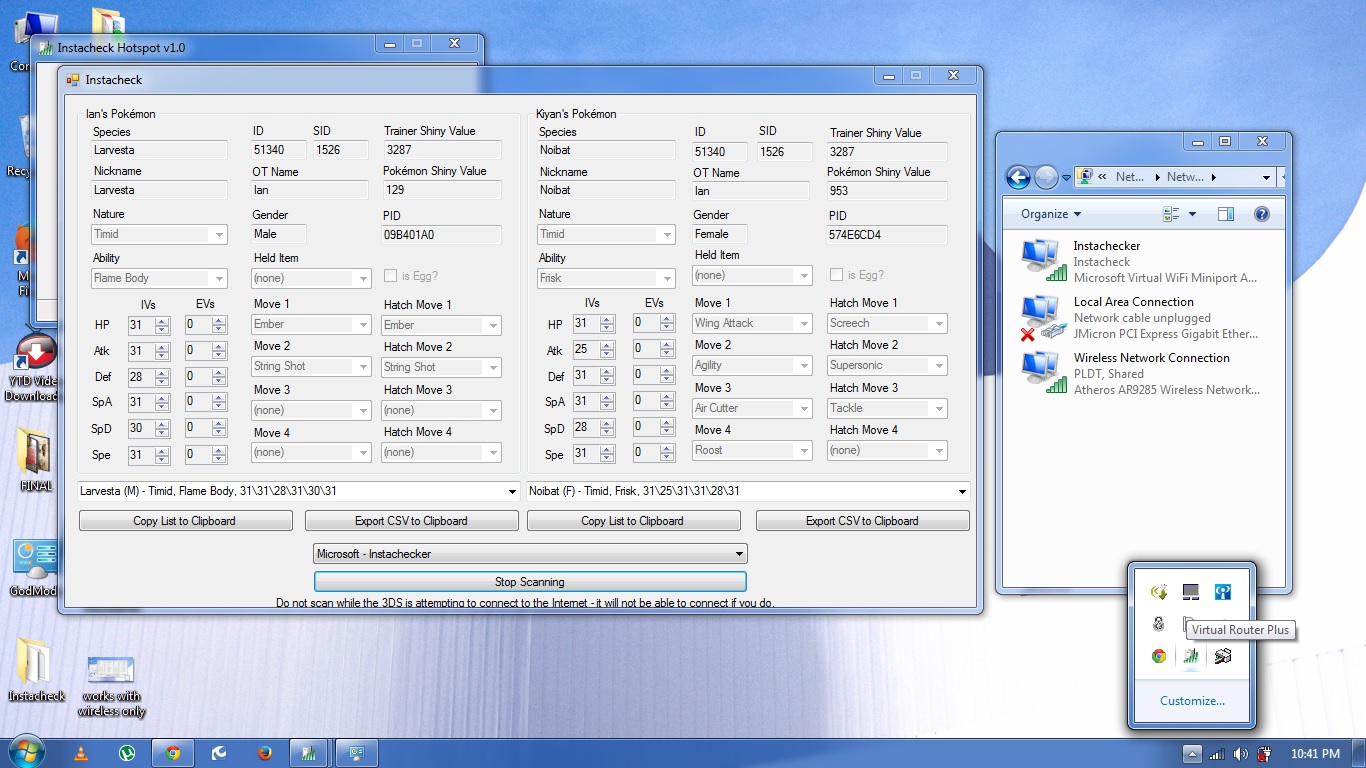This screenshot has width=1366, height=768.
Task: Click Kiyan's Gender field showing Female
Action: (x=720, y=234)
